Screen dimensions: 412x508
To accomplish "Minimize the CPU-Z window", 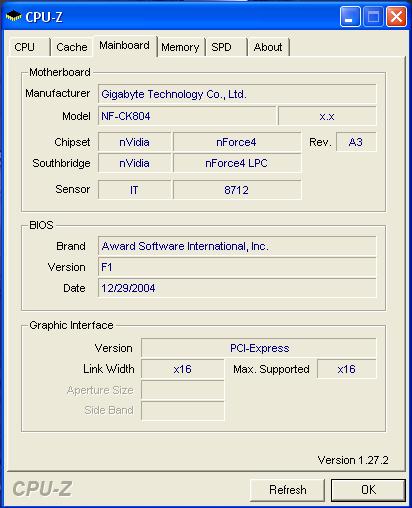I will click(350, 17).
